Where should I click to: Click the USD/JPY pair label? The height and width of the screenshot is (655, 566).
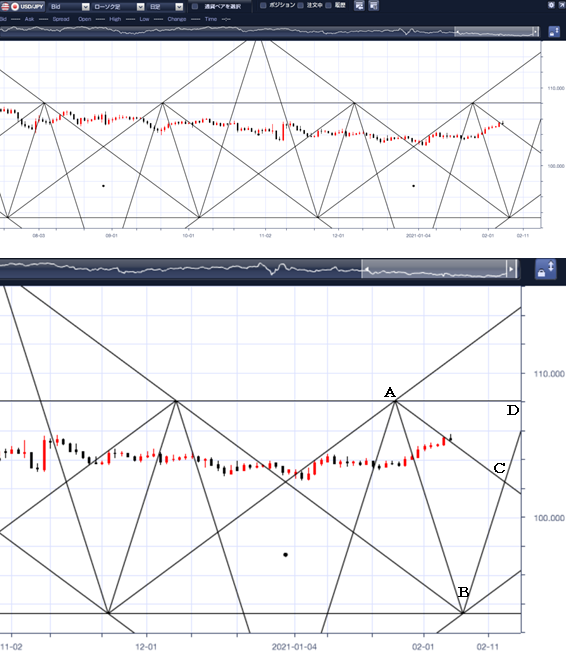[x=32, y=6]
